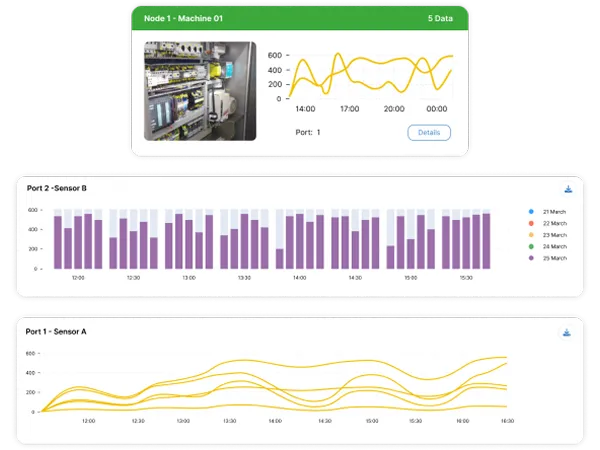The image size is (600, 450).
Task: Click the download icon for Port 2 - Sensor B
Action: (568, 189)
